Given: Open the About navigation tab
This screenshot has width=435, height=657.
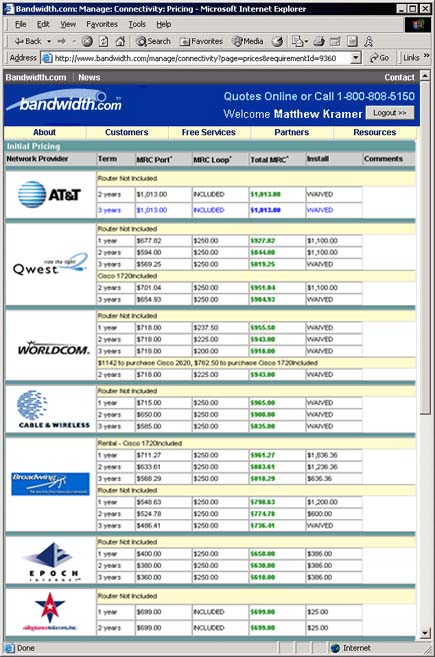Looking at the screenshot, I should (44, 132).
